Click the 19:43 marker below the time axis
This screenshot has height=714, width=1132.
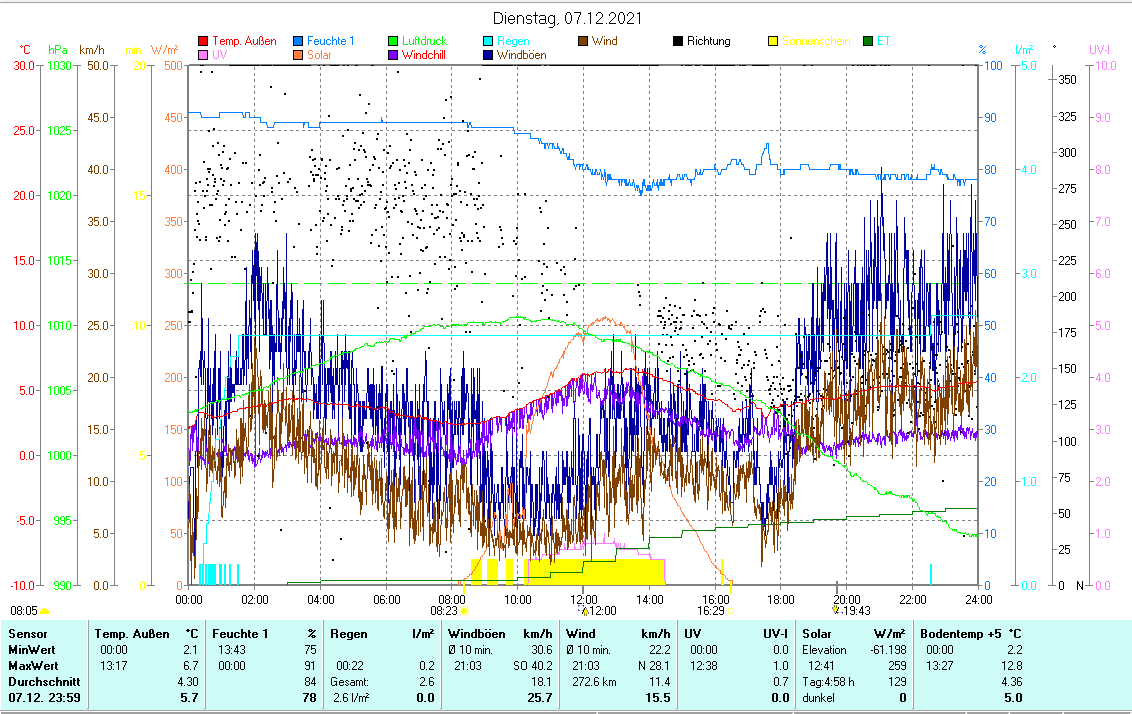pyautogui.click(x=836, y=610)
